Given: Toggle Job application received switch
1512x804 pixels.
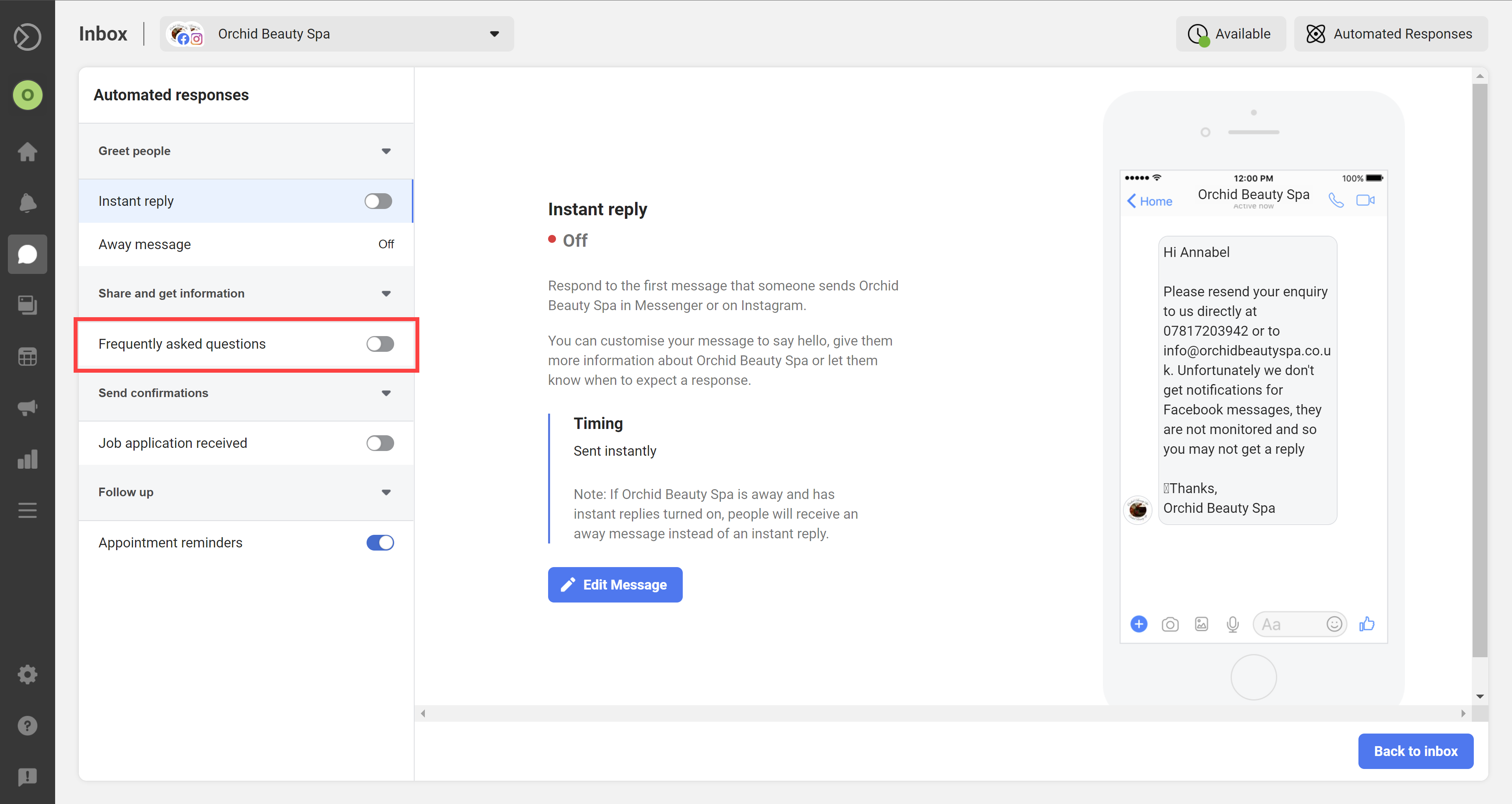Looking at the screenshot, I should click(380, 444).
